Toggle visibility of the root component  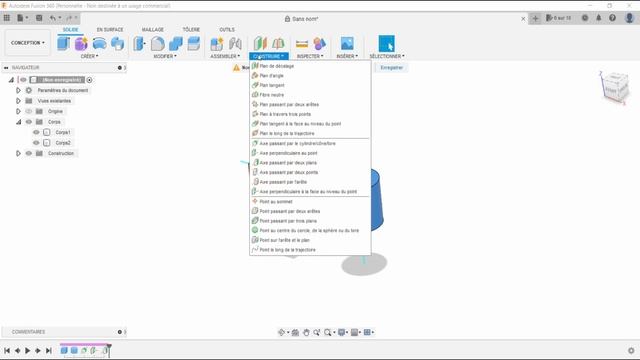pyautogui.click(x=23, y=80)
